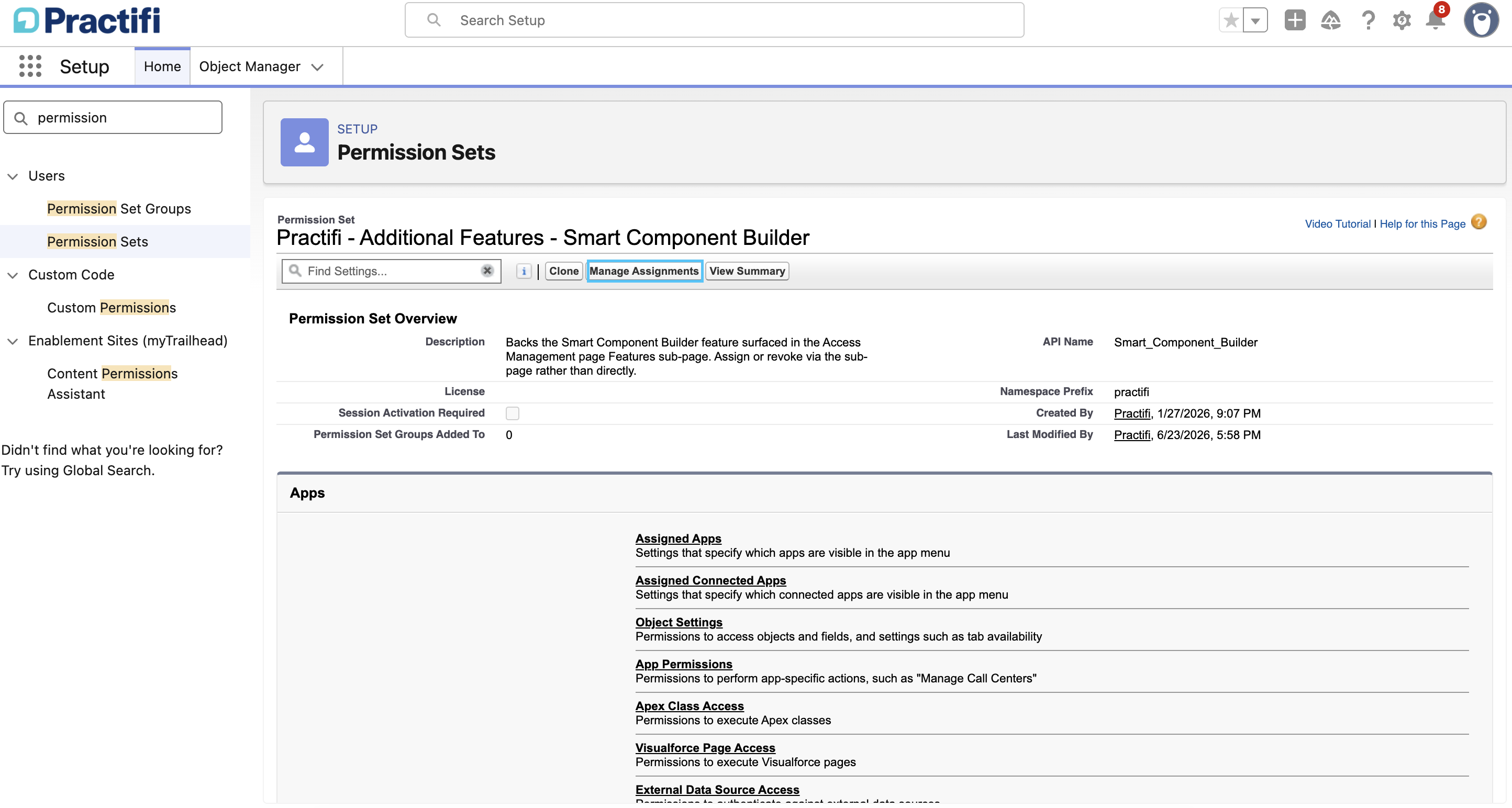The height and width of the screenshot is (808, 1512).
Task: Open the Object Settings link
Action: coord(679,622)
